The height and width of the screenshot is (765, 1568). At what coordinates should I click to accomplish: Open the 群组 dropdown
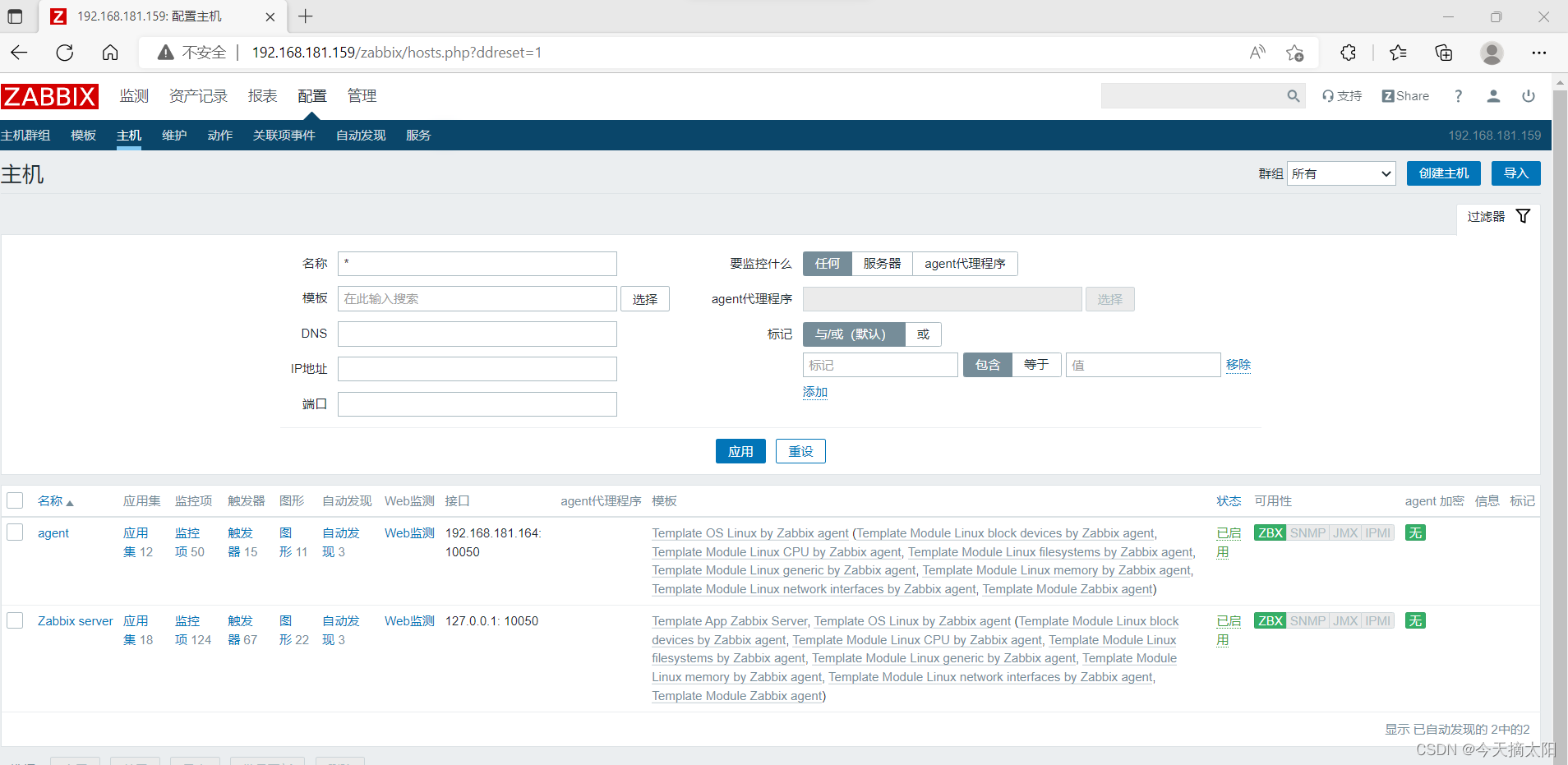(1341, 173)
